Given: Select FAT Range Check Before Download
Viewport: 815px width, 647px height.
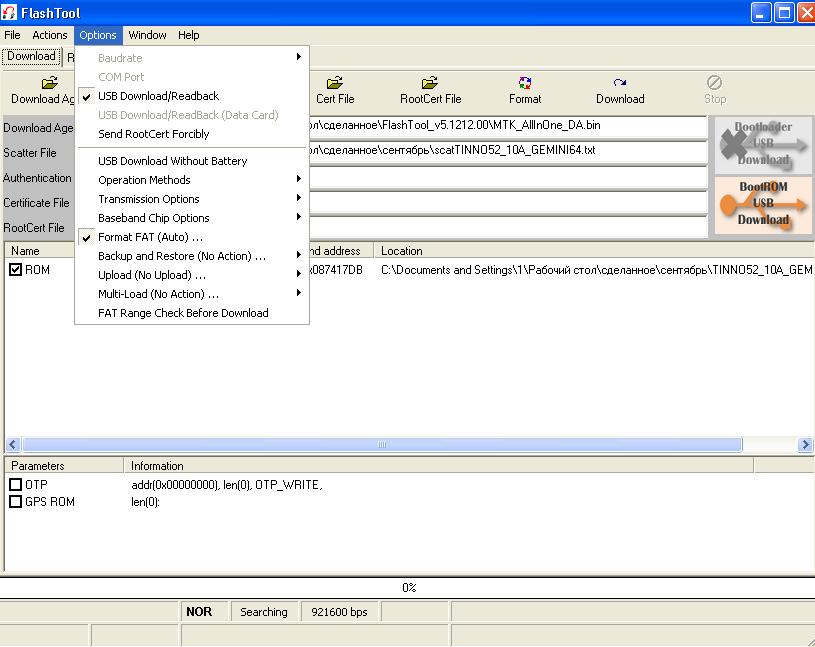Looking at the screenshot, I should pos(192,313).
